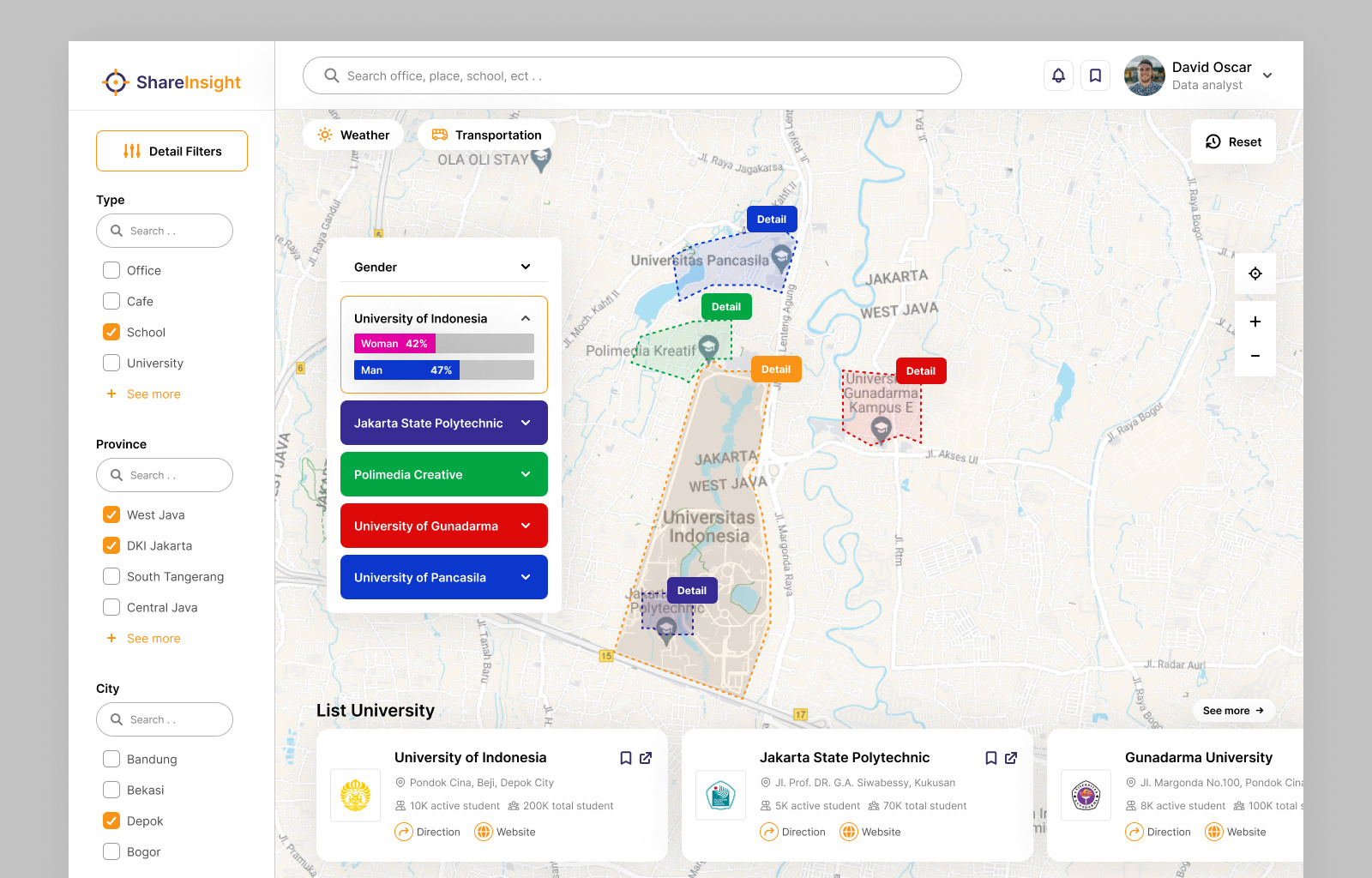Expand the University of Gunadarma entry
The width and height of the screenshot is (1372, 878).
click(443, 526)
